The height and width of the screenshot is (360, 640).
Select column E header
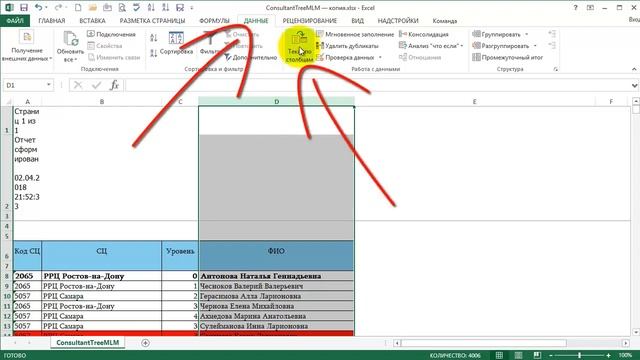pyautogui.click(x=474, y=101)
